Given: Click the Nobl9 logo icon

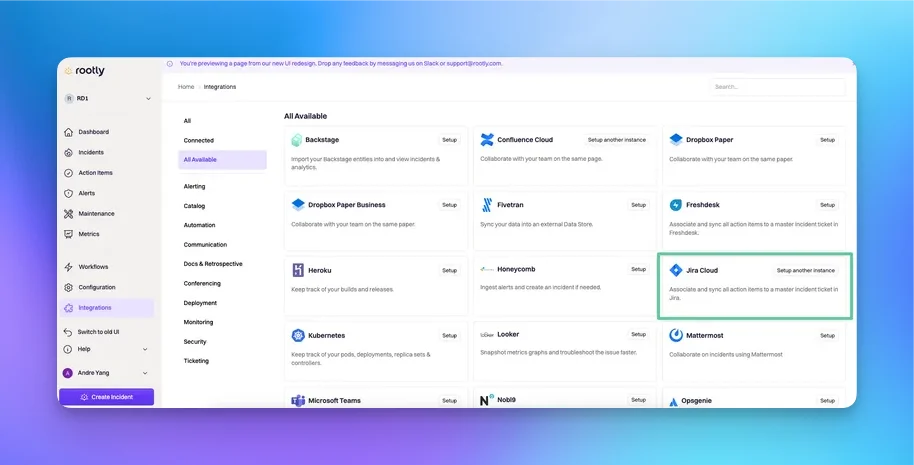Looking at the screenshot, I should click(487, 400).
